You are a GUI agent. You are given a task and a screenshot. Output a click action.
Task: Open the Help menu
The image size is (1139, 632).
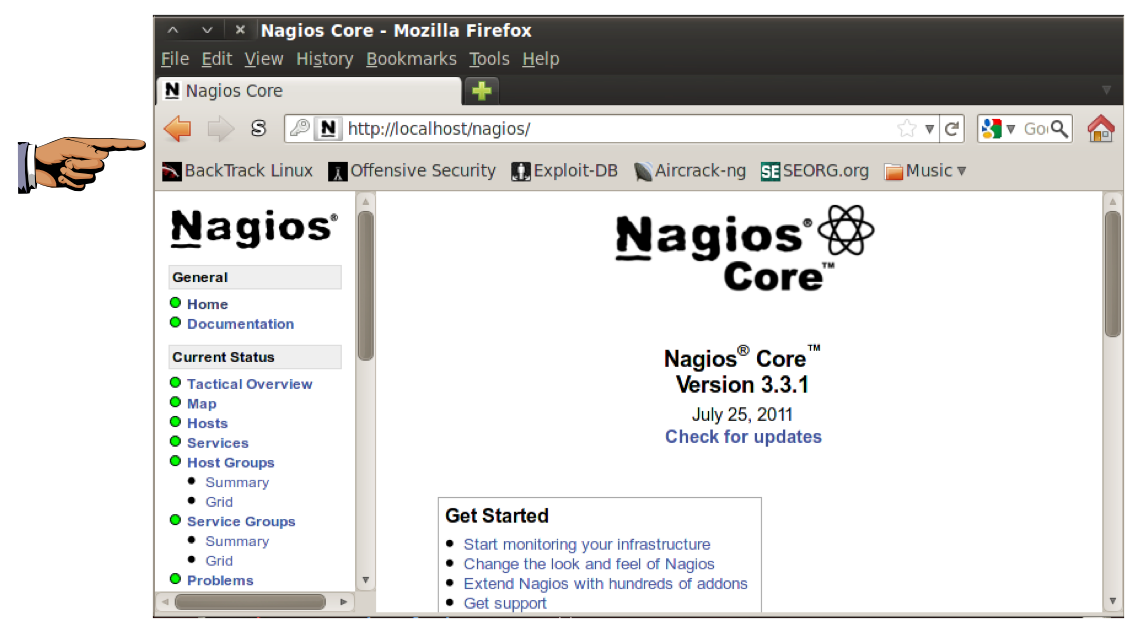(x=540, y=59)
